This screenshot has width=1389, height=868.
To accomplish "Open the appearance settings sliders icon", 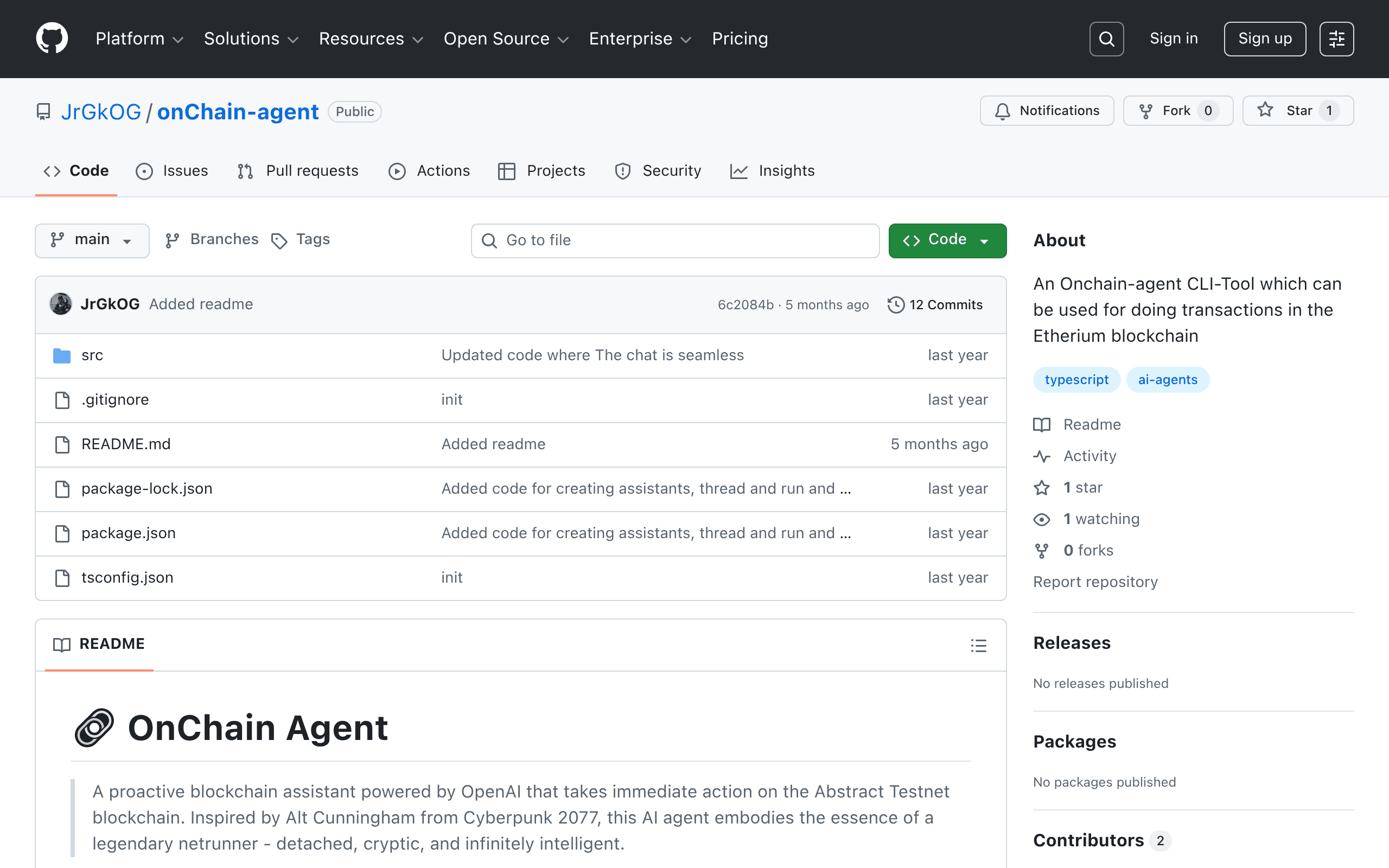I will pyautogui.click(x=1336, y=39).
